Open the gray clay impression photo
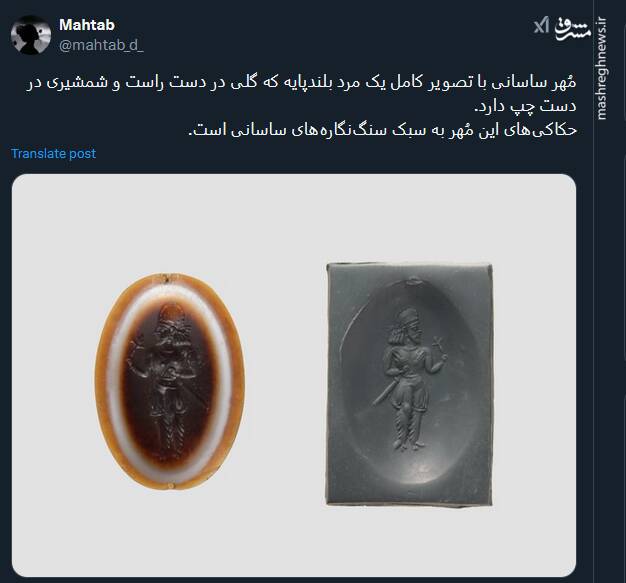This screenshot has width=626, height=583. tap(409, 385)
